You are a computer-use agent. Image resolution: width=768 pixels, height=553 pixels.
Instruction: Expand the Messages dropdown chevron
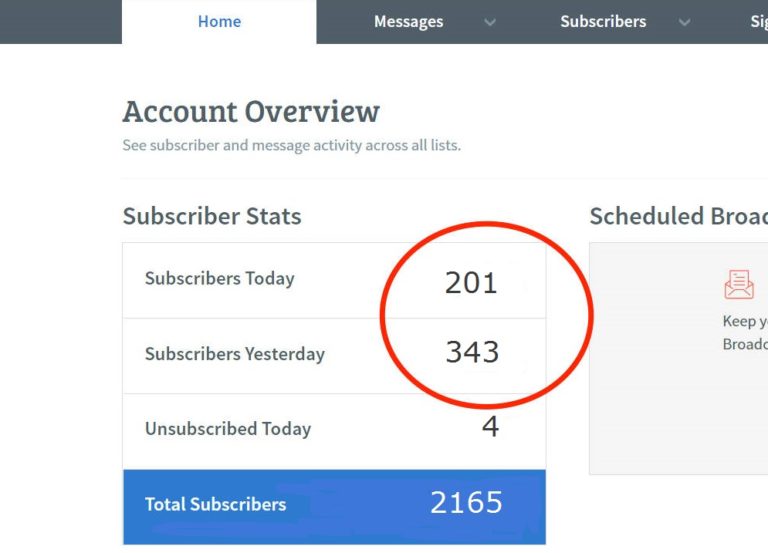pyautogui.click(x=490, y=22)
